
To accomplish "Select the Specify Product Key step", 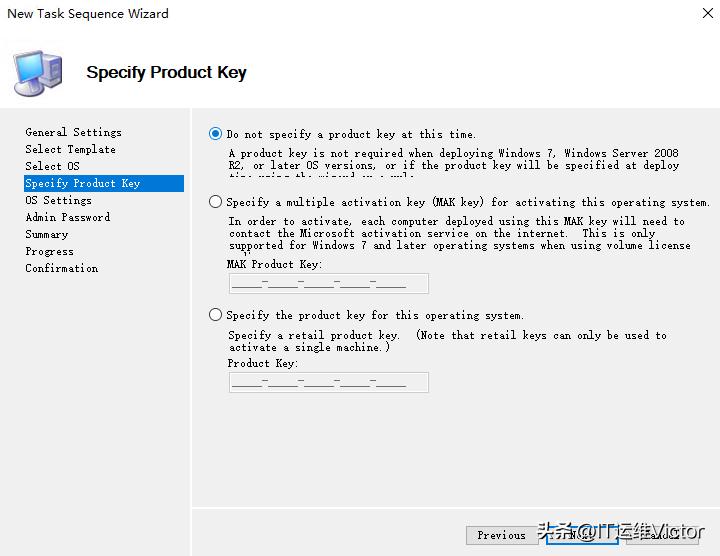I will point(83,183).
